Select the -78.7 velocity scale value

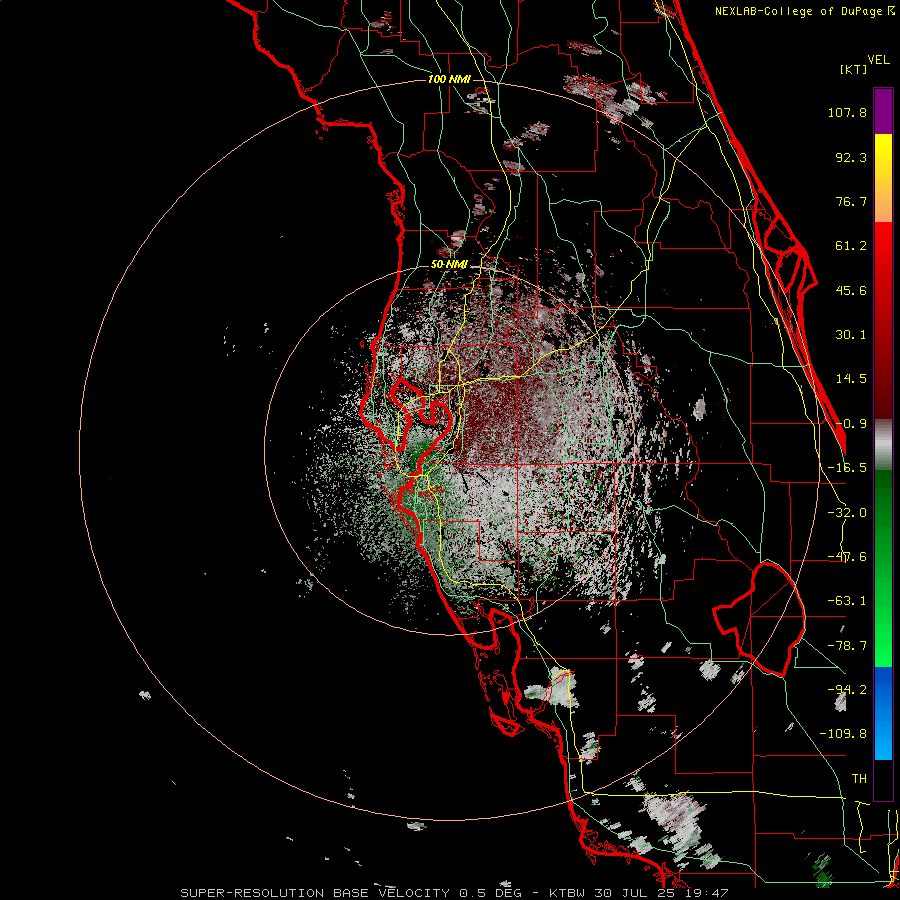tap(847, 646)
